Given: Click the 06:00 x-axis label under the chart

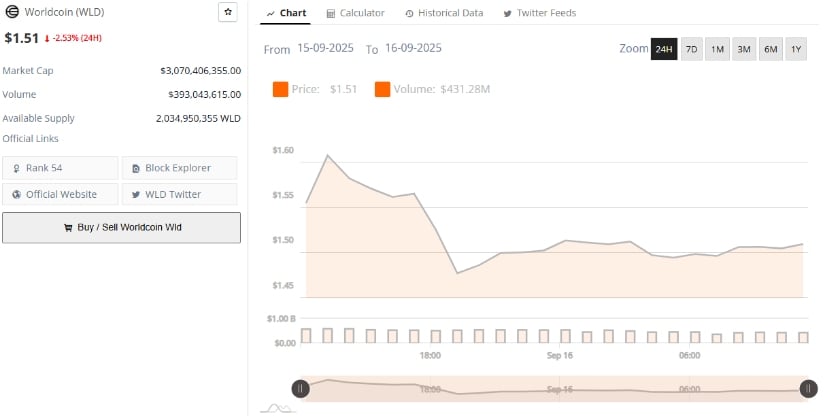Looking at the screenshot, I should point(689,356).
